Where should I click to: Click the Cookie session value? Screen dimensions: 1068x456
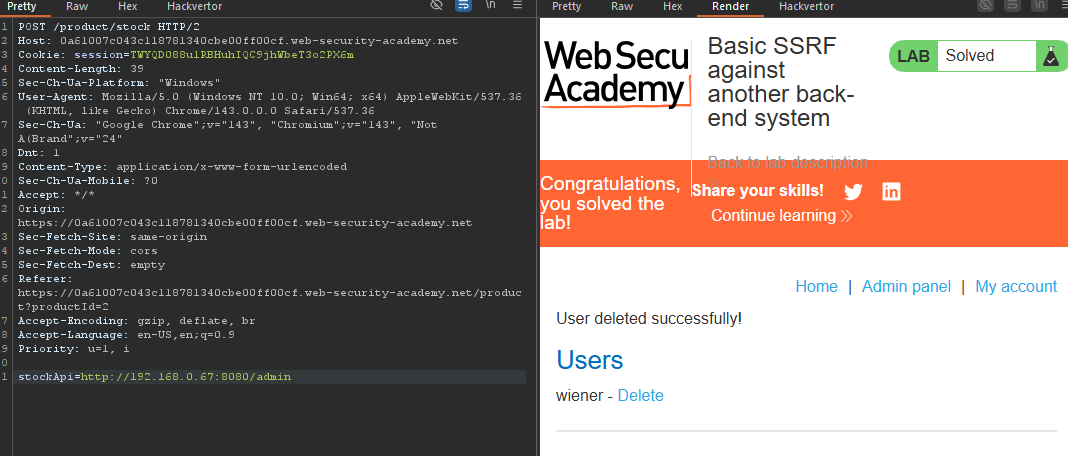pyautogui.click(x=242, y=55)
